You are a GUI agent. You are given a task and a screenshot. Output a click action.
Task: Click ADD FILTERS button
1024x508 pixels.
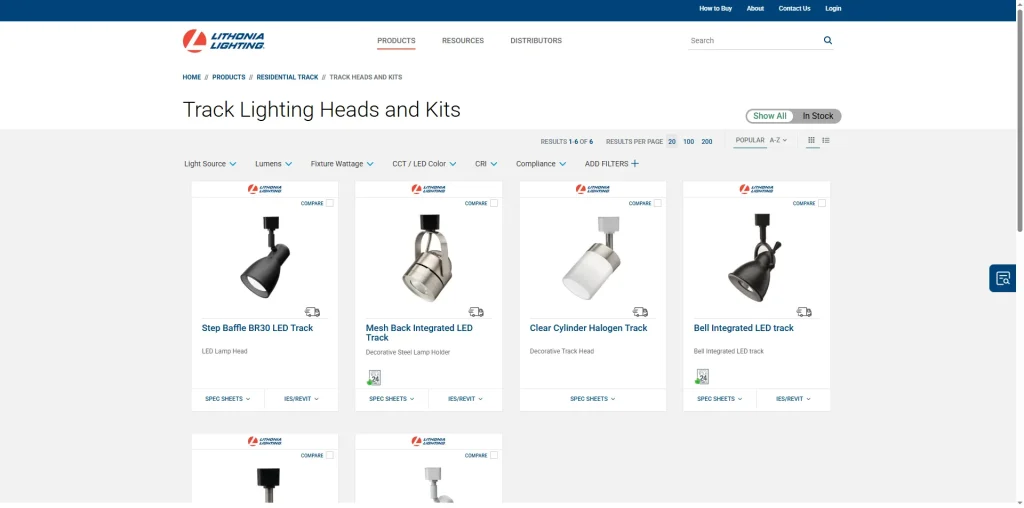(x=612, y=164)
